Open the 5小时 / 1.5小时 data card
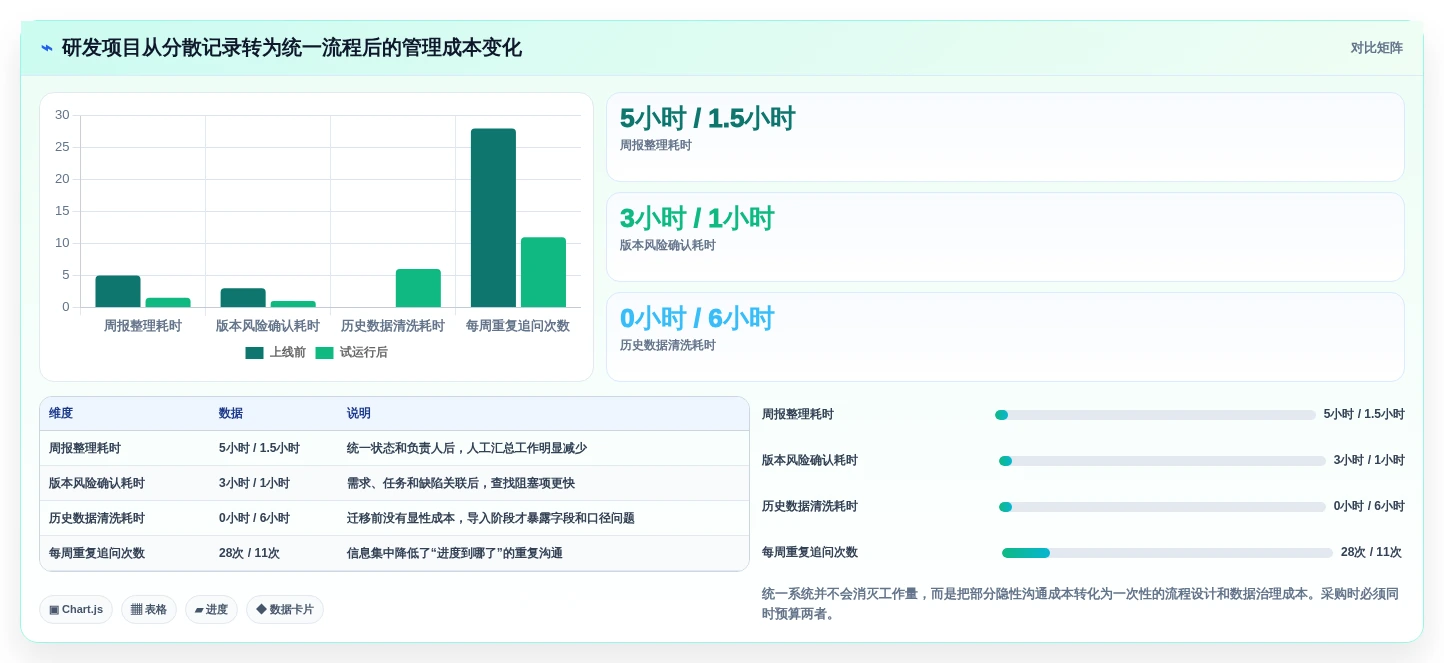Screen dimensions: 1444x663 click(1005, 137)
